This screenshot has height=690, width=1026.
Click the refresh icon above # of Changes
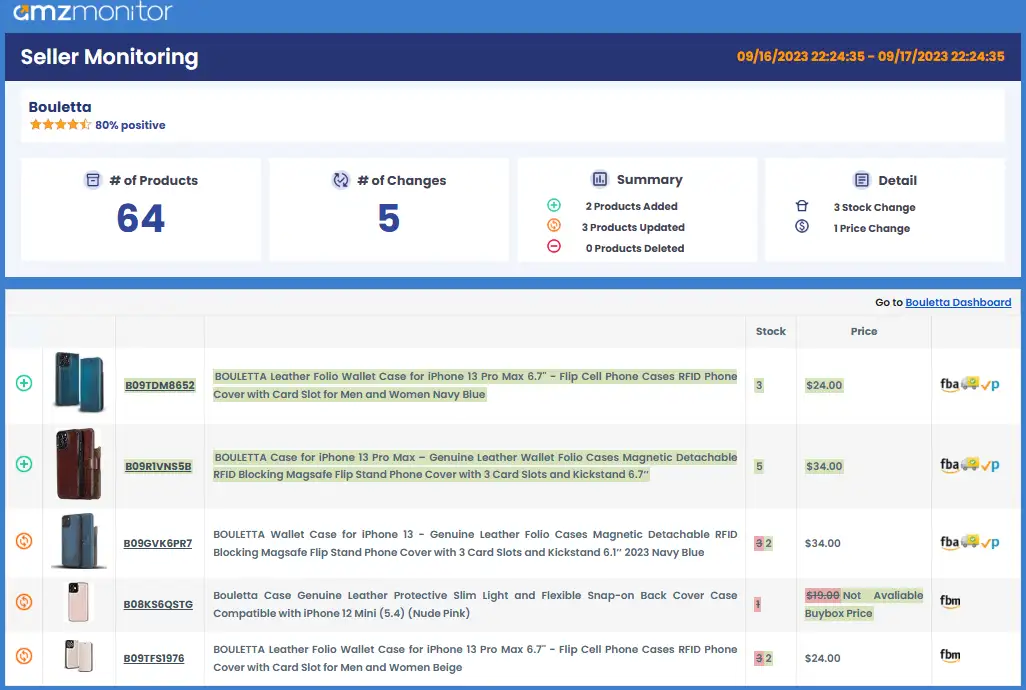click(342, 179)
